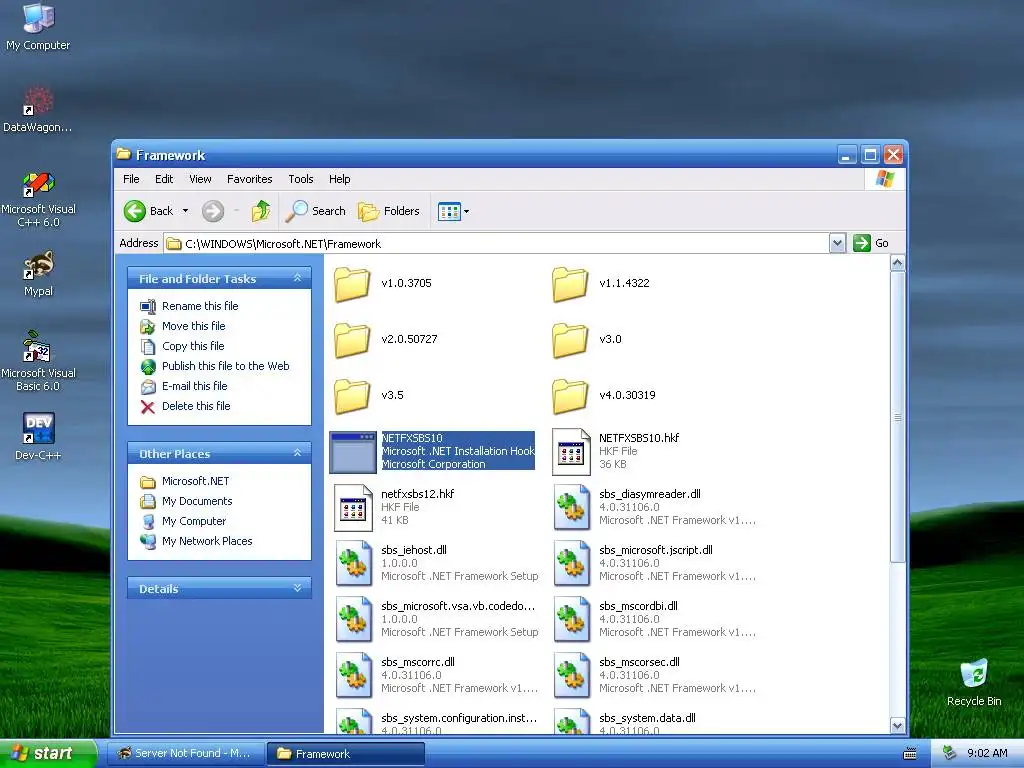
Task: Click the taskbar clock showing 9:02 AM
Action: pyautogui.click(x=987, y=753)
